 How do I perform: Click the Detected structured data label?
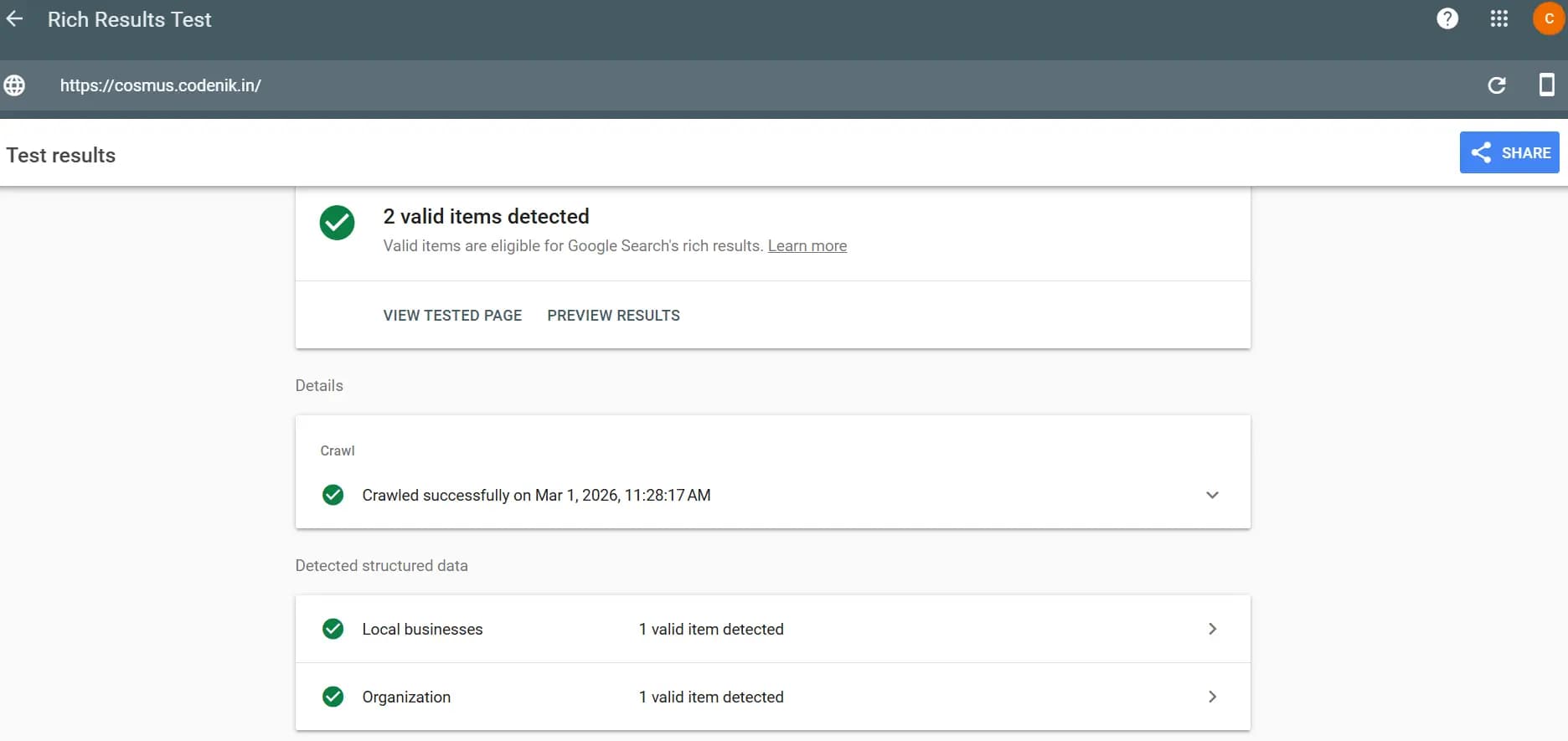[381, 565]
